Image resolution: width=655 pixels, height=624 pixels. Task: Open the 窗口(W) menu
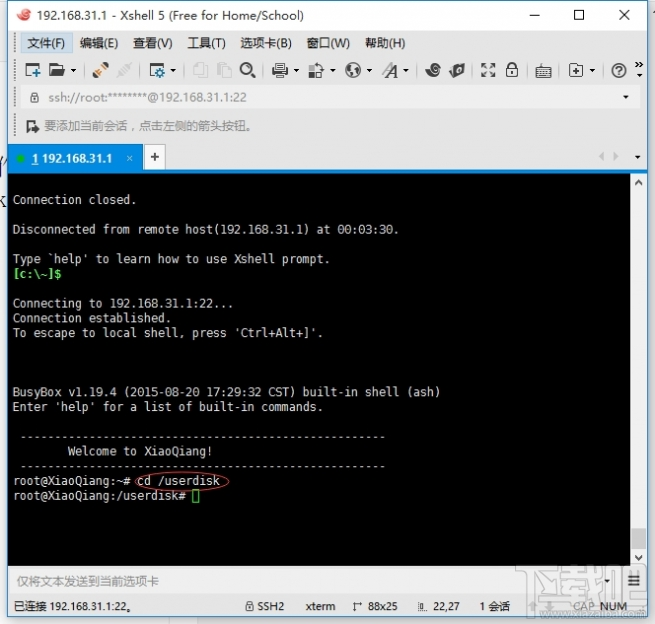328,43
